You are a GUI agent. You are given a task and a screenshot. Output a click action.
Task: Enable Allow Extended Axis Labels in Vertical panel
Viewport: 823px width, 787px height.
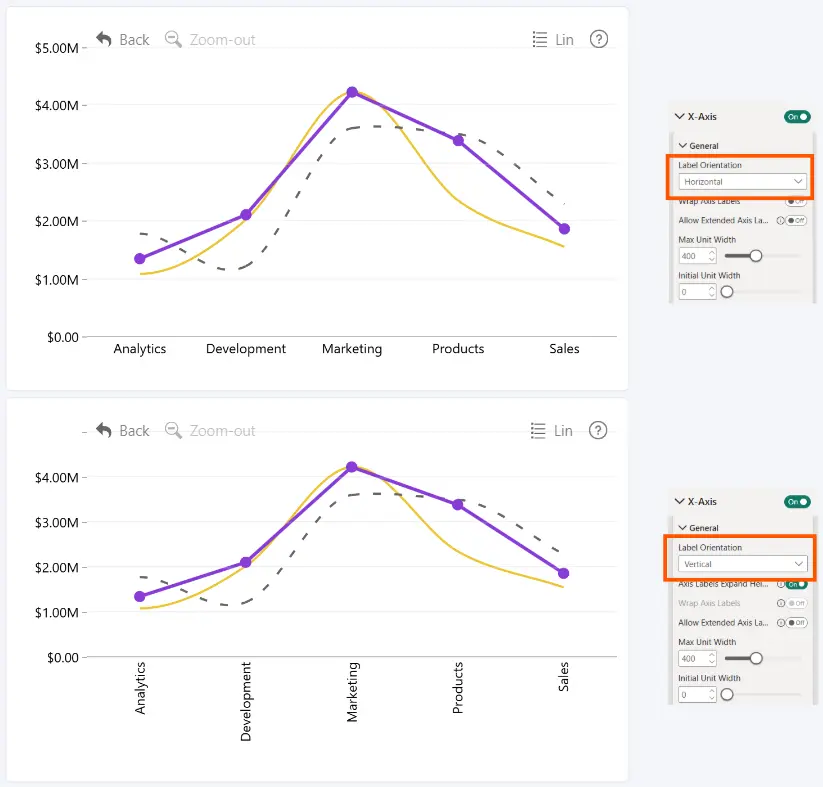(x=796, y=623)
